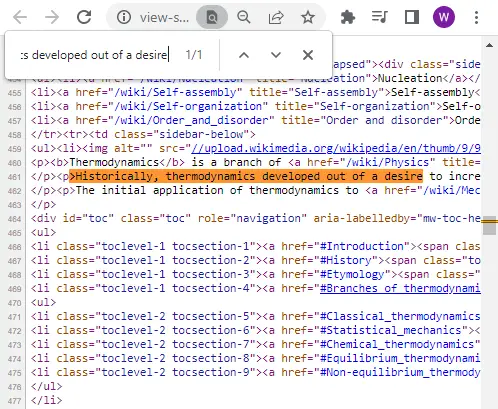Open the media controls icon
This screenshot has width=498, height=409.
[380, 17]
